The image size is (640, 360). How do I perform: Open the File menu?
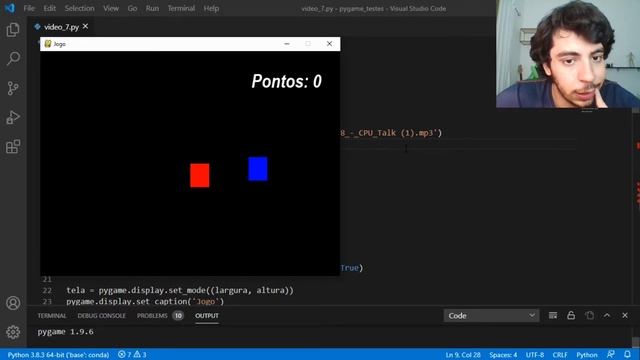tap(29, 8)
